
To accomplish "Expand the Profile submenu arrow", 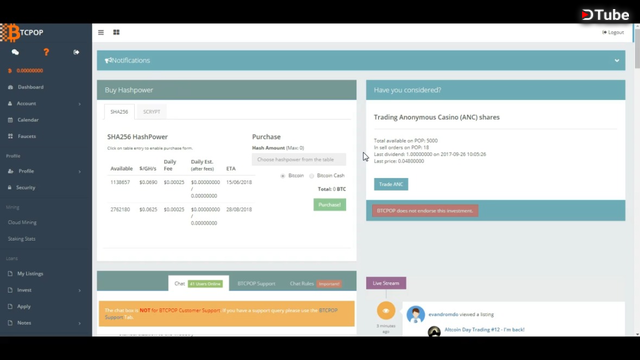I will tap(80, 171).
